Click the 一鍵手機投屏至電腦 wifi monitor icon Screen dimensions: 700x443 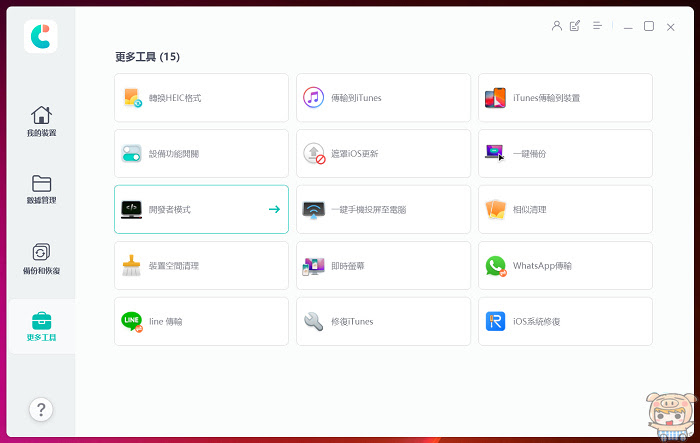[x=313, y=209]
